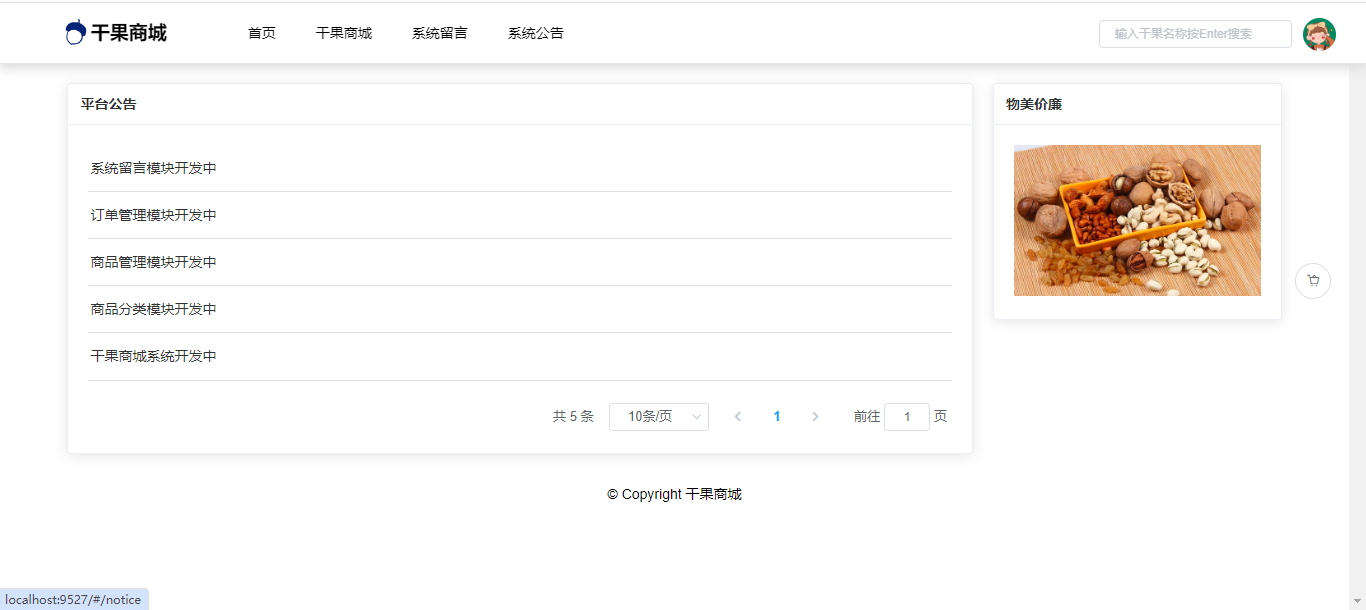
Task: Open the 订单管理模块开发中 announcement
Action: click(154, 215)
